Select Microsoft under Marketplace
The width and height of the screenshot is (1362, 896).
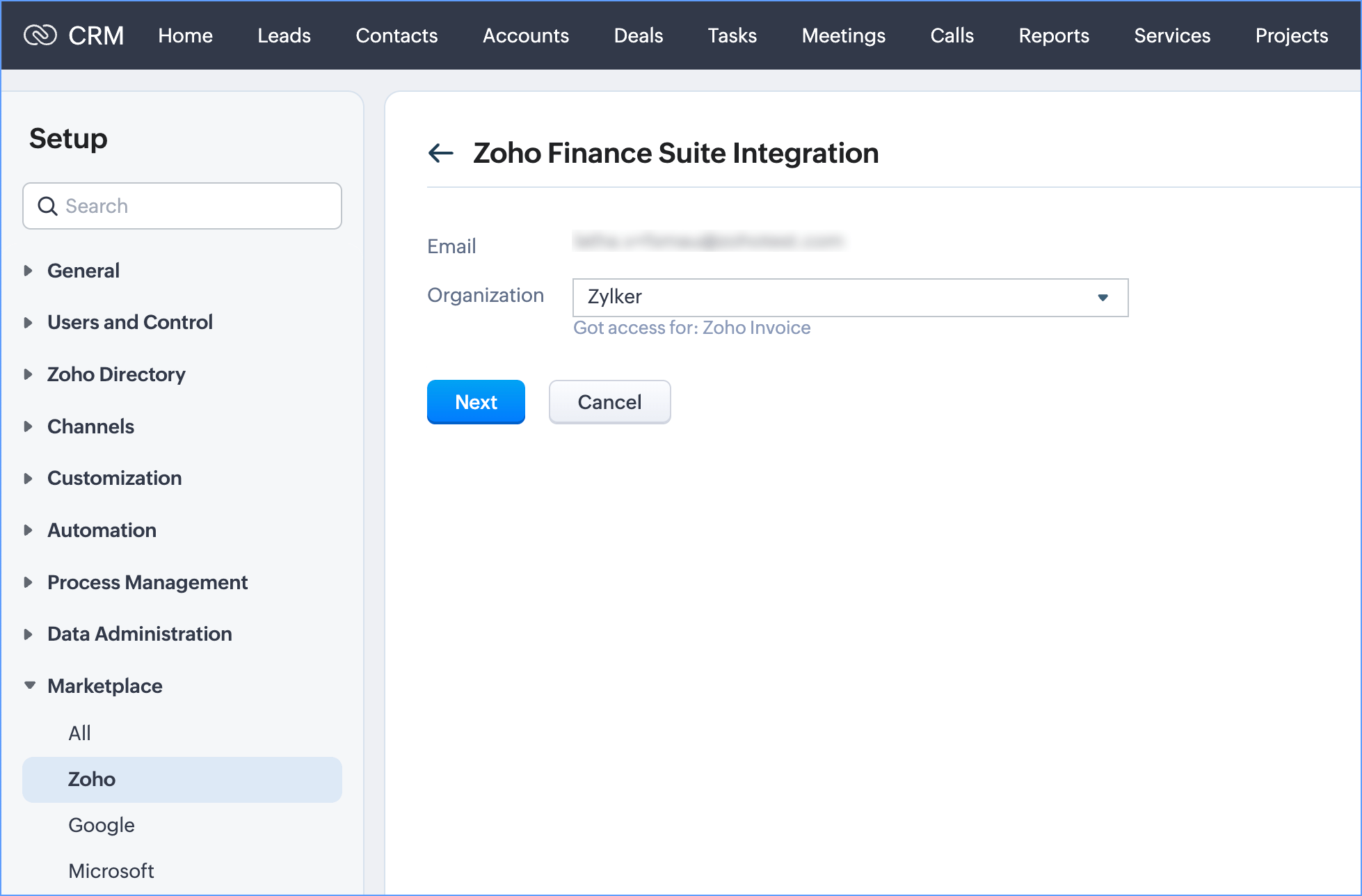[111, 871]
